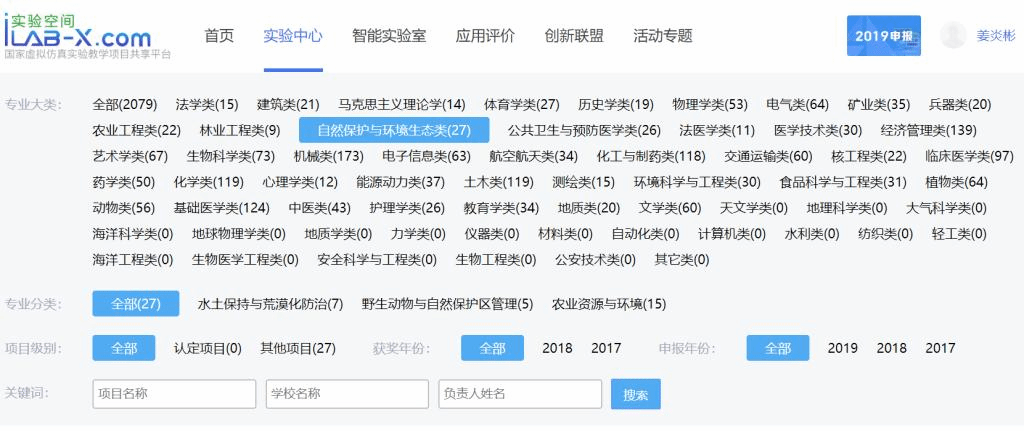Open the 首页 navigation tab

coord(219,36)
